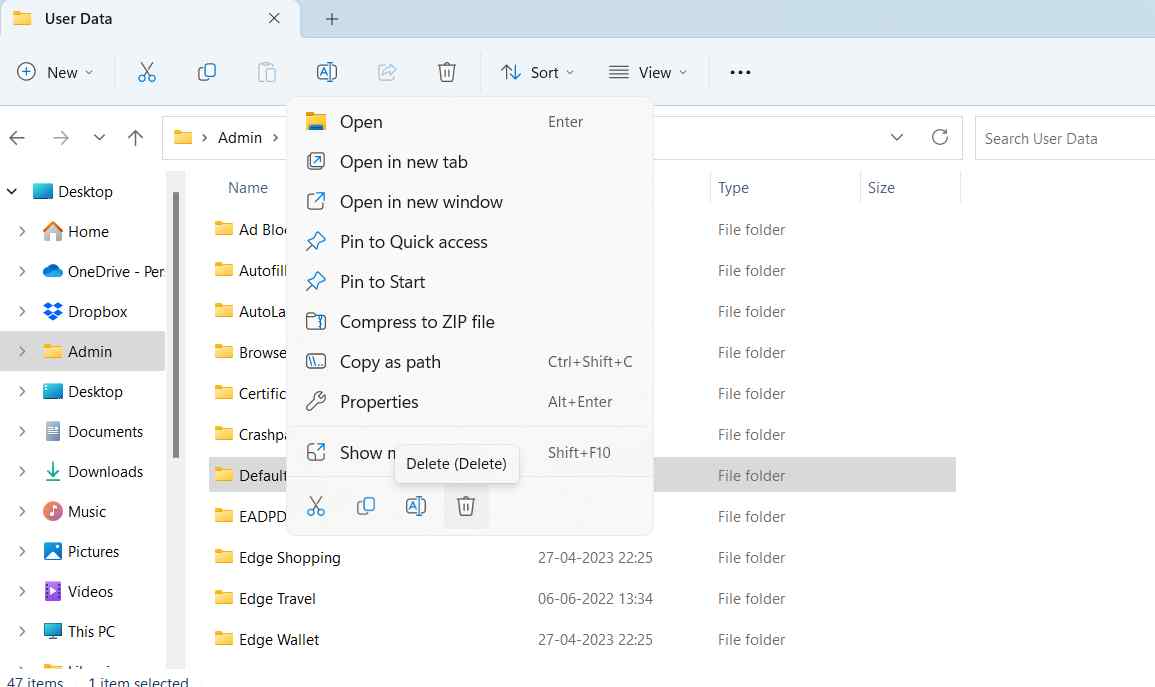
Task: Click the Share icon in the toolbar
Action: (386, 71)
